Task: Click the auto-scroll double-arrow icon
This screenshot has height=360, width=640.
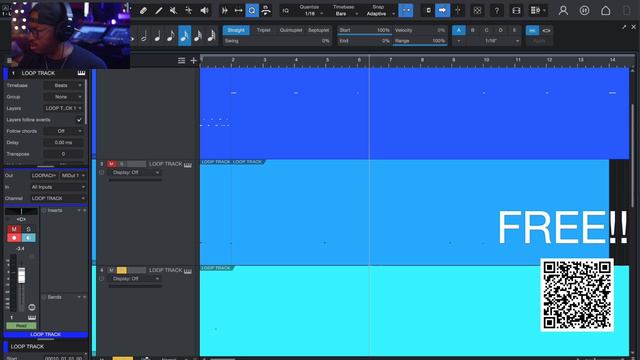Action: point(224,11)
